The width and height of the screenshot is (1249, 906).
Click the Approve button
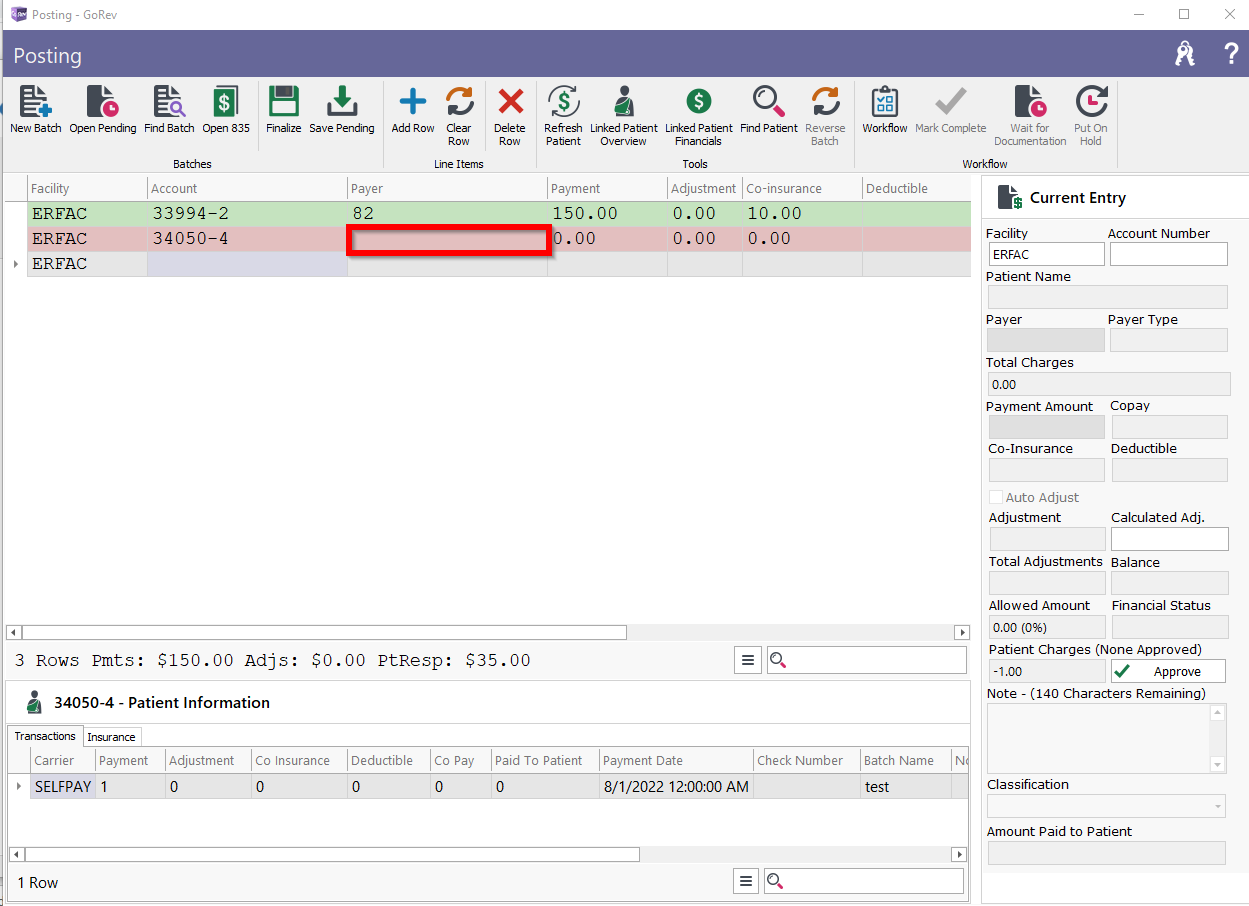click(x=1168, y=672)
